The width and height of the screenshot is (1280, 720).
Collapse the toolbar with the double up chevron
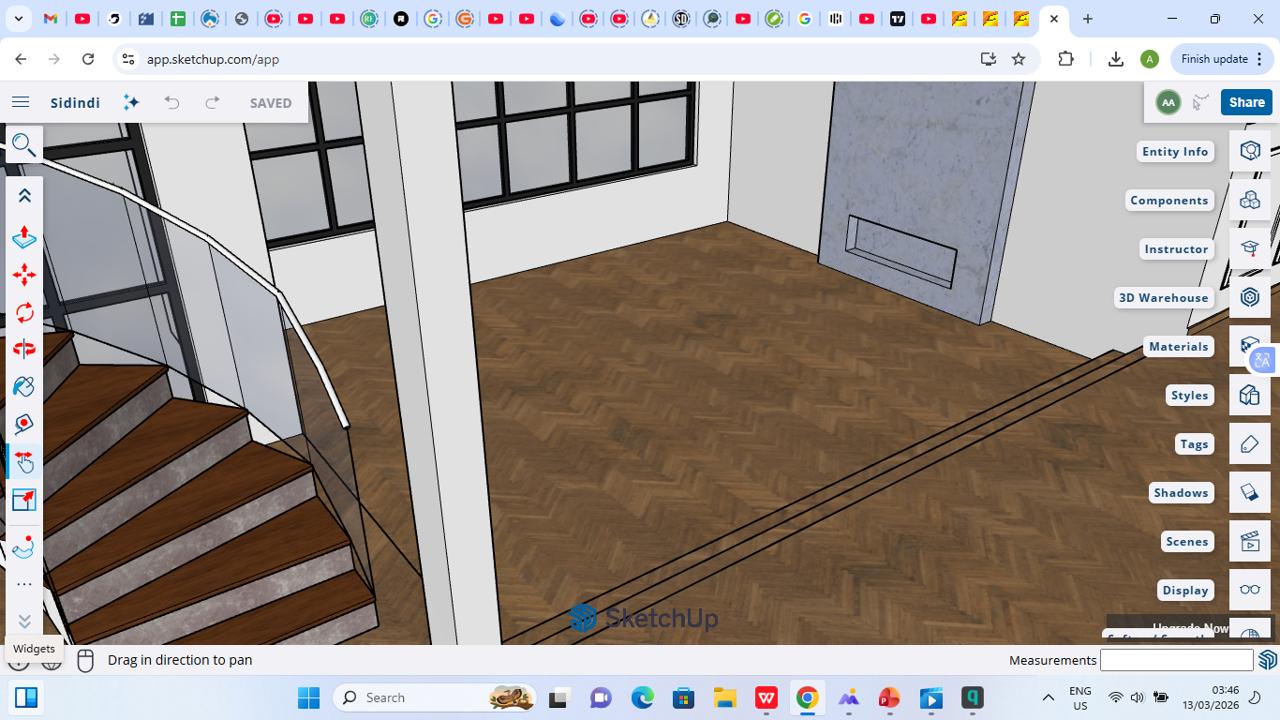(x=24, y=196)
